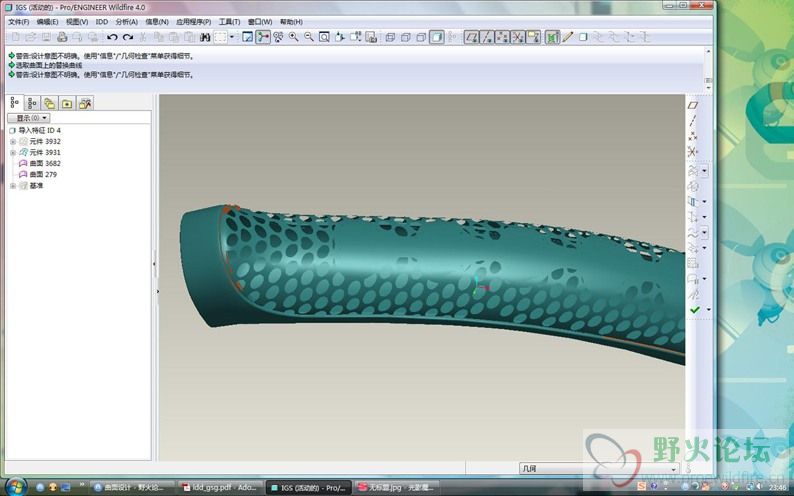Click the Refit zoom icon

click(324, 37)
